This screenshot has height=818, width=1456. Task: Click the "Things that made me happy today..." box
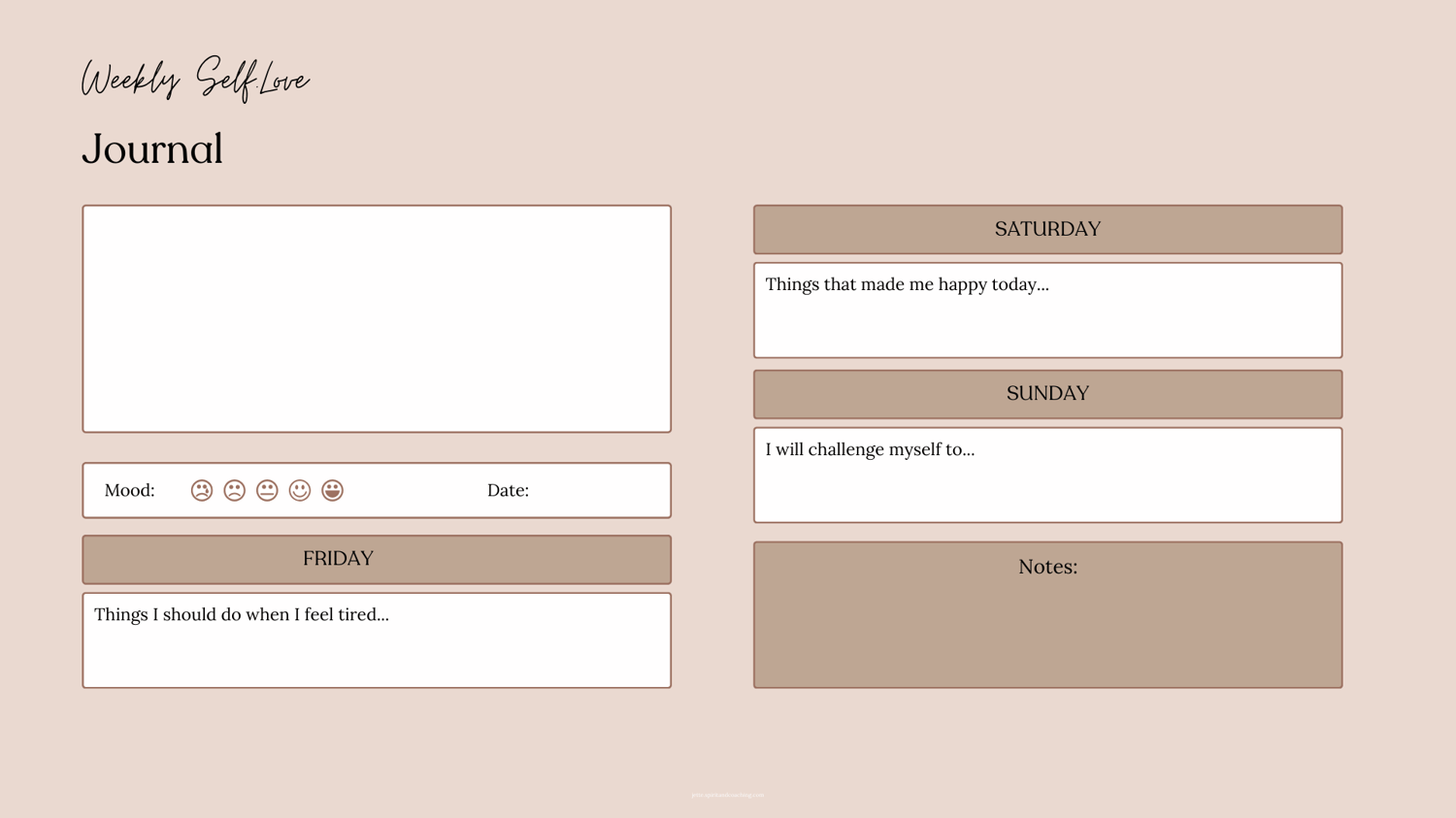coord(1047,311)
